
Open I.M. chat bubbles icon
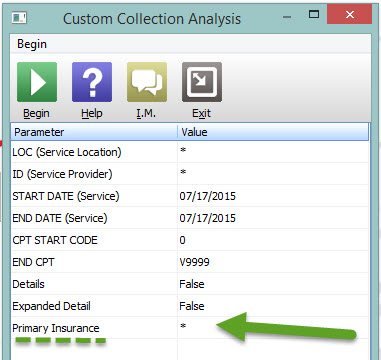(x=147, y=82)
